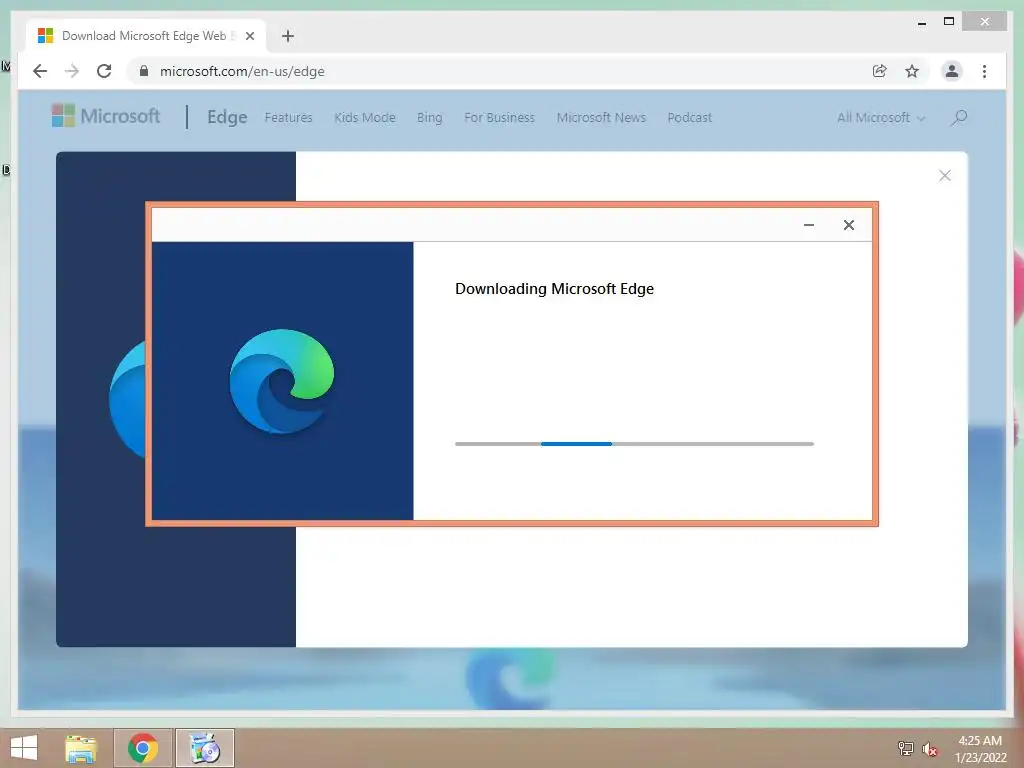
Task: Open the Kids Mode menu item
Action: click(364, 118)
